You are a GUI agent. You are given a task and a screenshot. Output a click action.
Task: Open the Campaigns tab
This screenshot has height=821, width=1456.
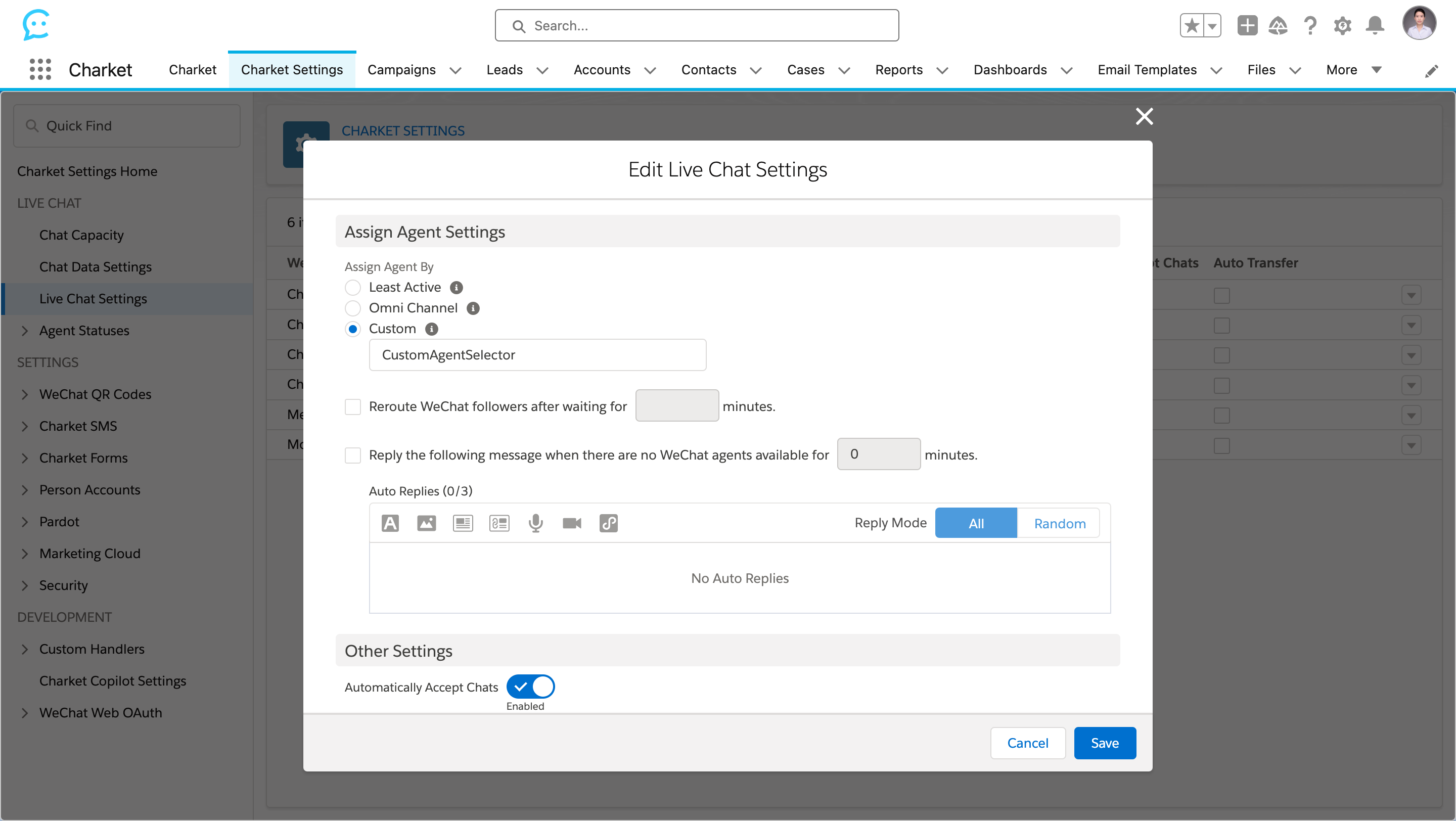coord(401,69)
